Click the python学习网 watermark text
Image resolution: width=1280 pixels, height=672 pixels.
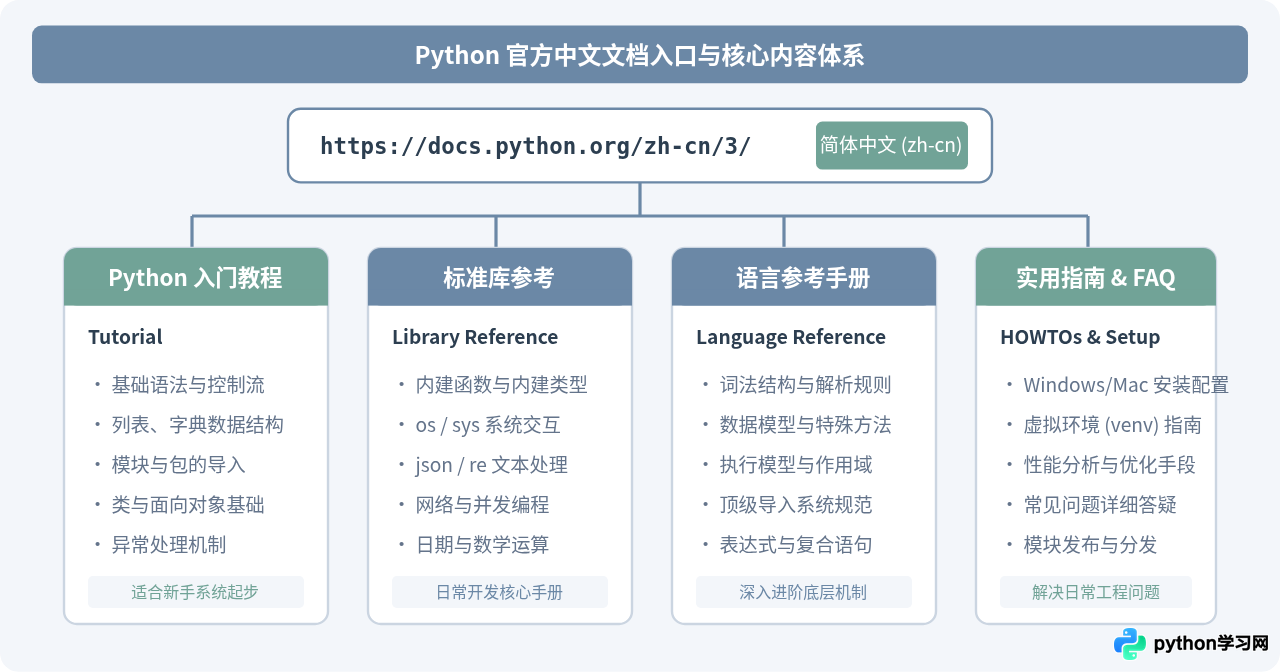[x=1211, y=644]
